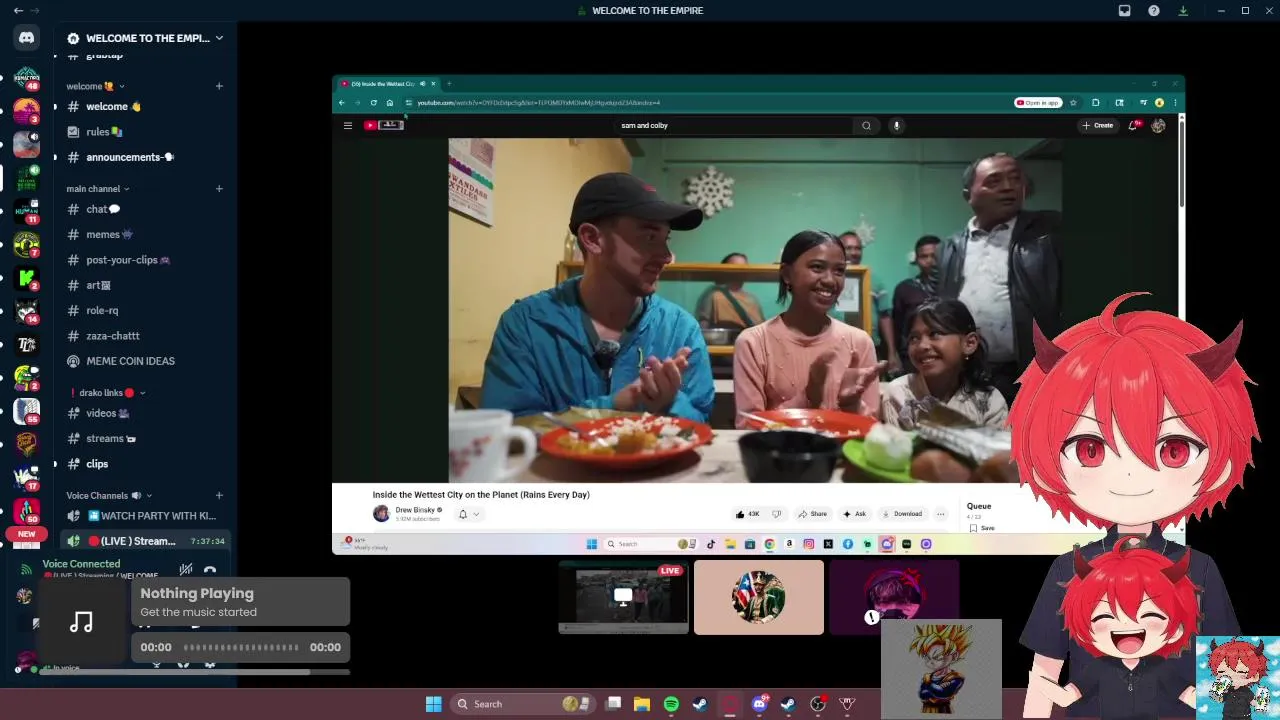Open Discord help question mark icon
The image size is (1280, 720).
[x=1154, y=11]
